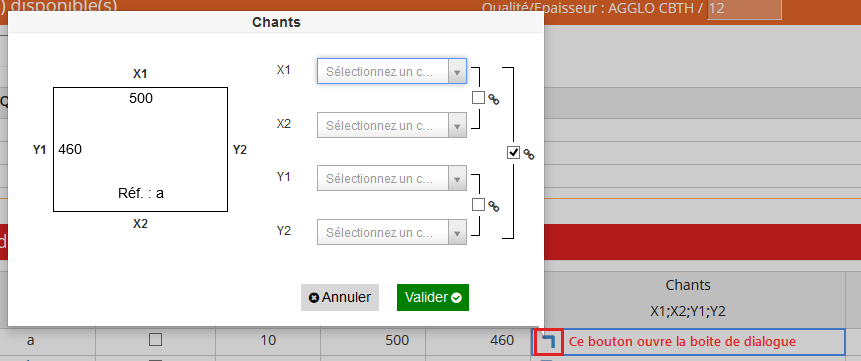Enable the X1 and X2 link checkbox

click(479, 98)
